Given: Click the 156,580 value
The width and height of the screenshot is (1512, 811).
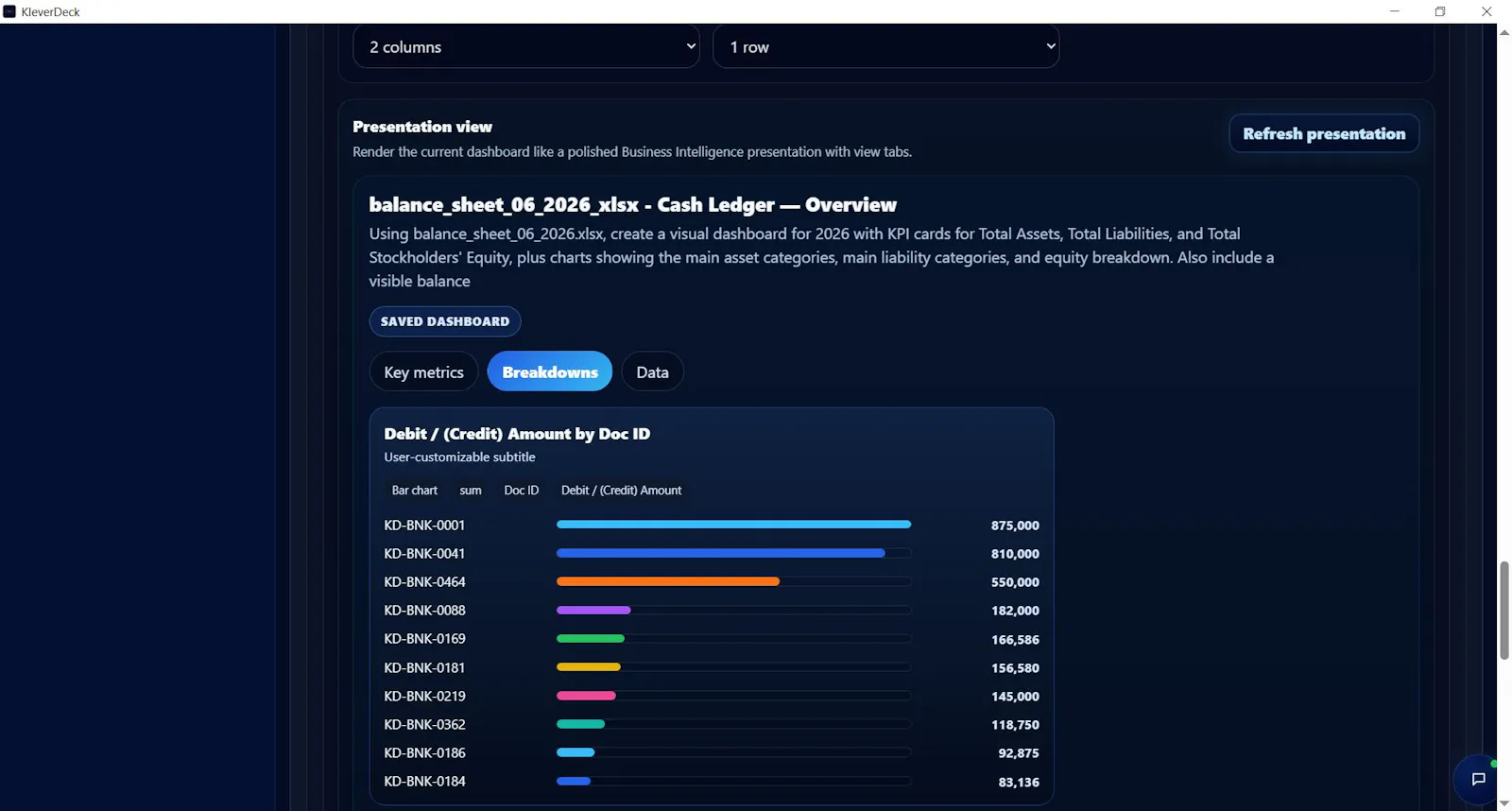Looking at the screenshot, I should 1015,668.
